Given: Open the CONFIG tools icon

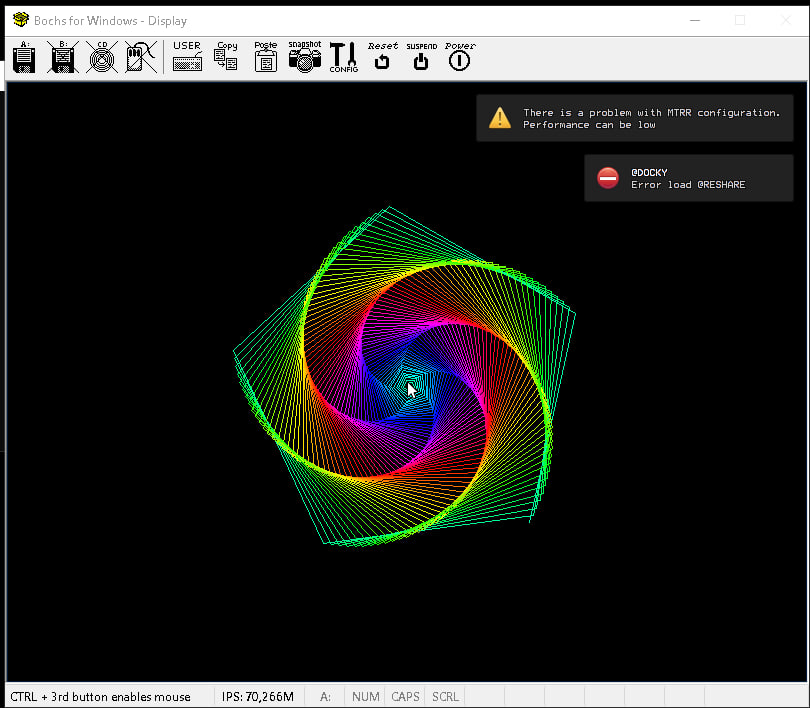Looking at the screenshot, I should pyautogui.click(x=343, y=58).
